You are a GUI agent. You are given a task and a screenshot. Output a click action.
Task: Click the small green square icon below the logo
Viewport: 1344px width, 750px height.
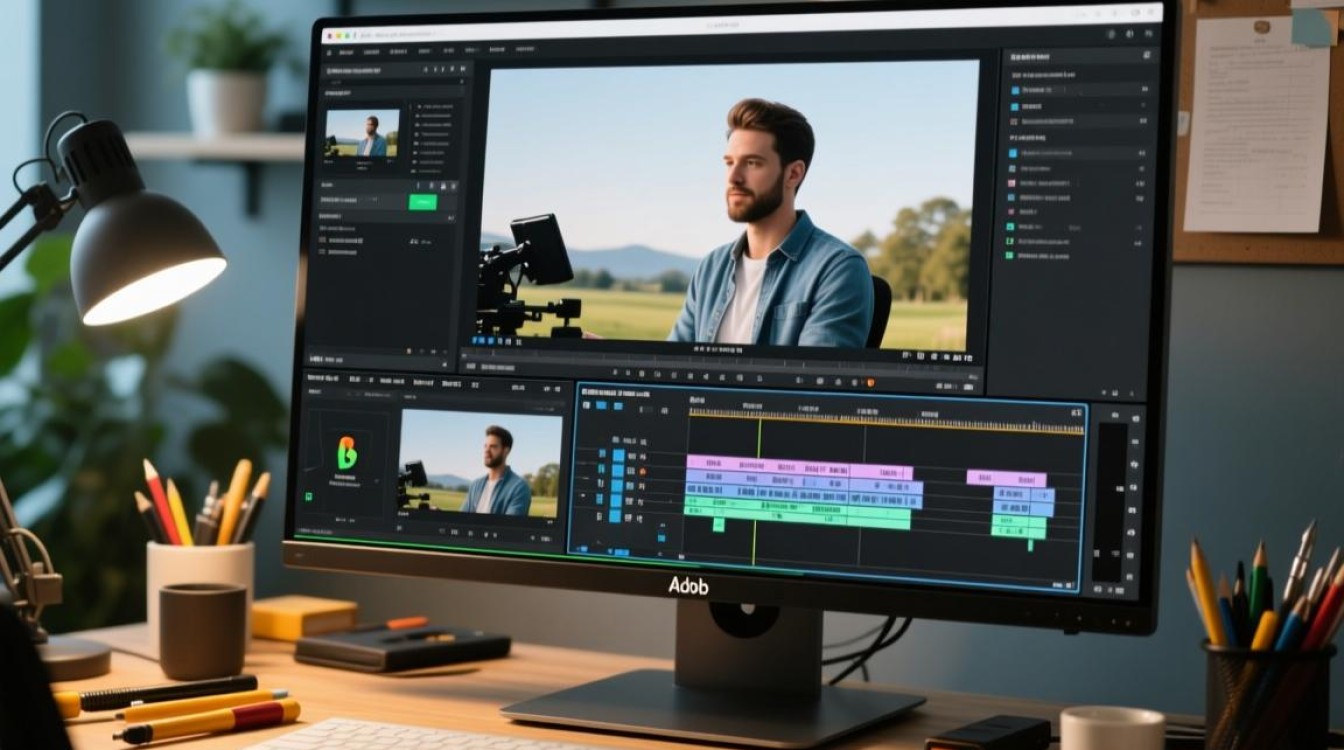(310, 496)
